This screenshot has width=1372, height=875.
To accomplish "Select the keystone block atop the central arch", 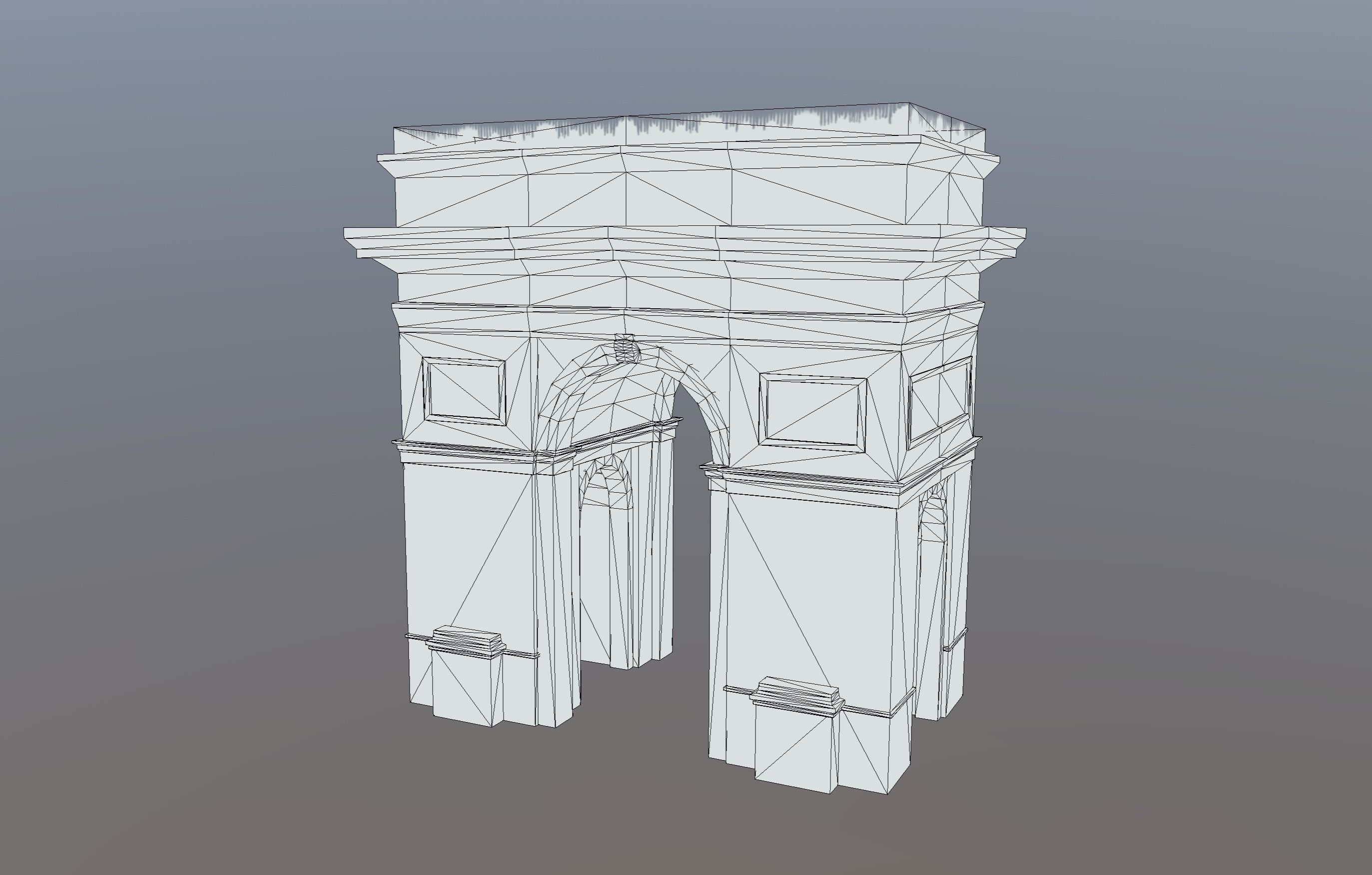I will 627,348.
